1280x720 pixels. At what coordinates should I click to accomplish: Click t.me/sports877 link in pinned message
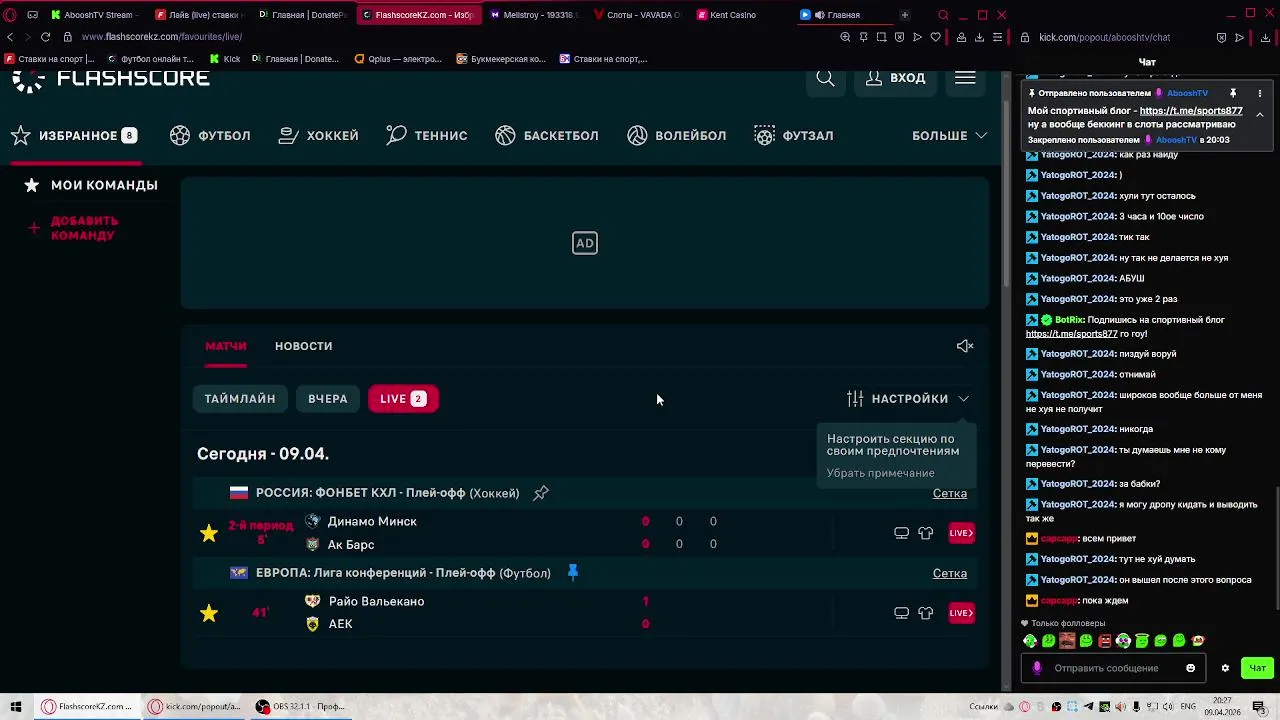(1191, 111)
